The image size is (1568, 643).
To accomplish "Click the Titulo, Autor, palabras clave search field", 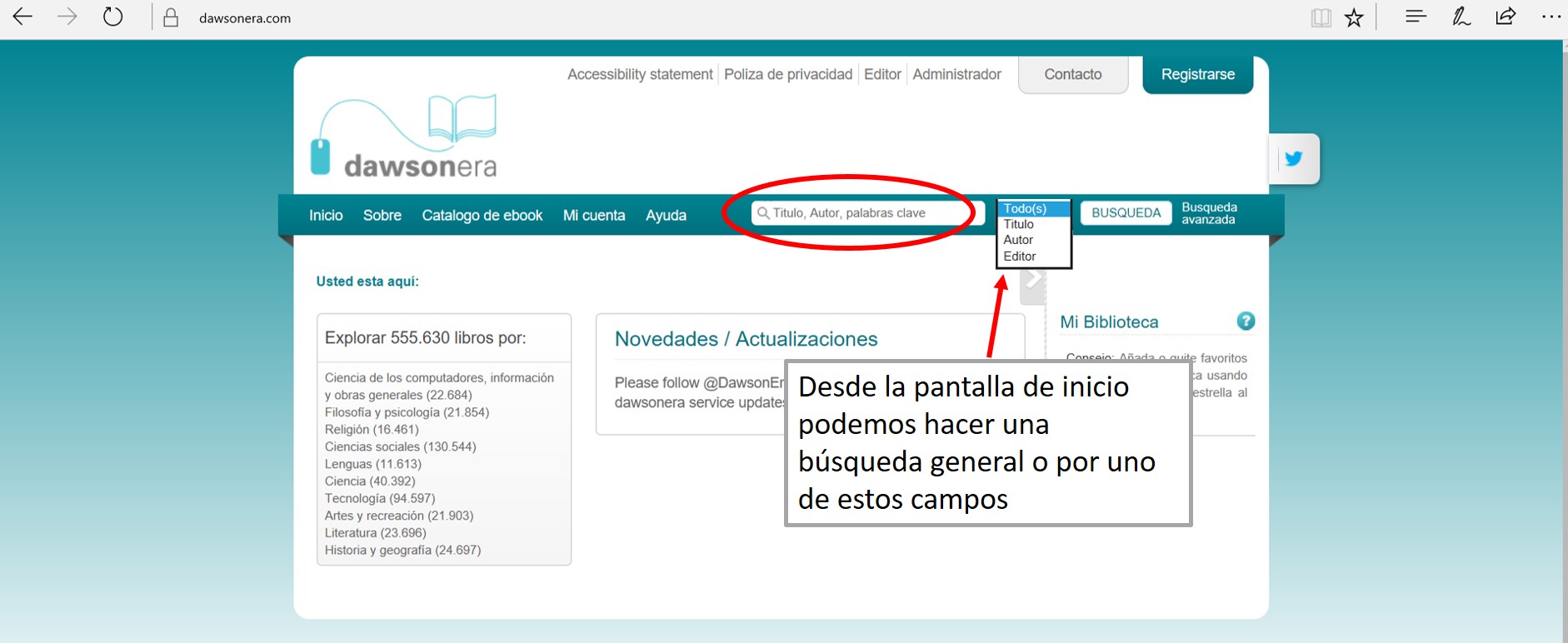I will pyautogui.click(x=868, y=213).
